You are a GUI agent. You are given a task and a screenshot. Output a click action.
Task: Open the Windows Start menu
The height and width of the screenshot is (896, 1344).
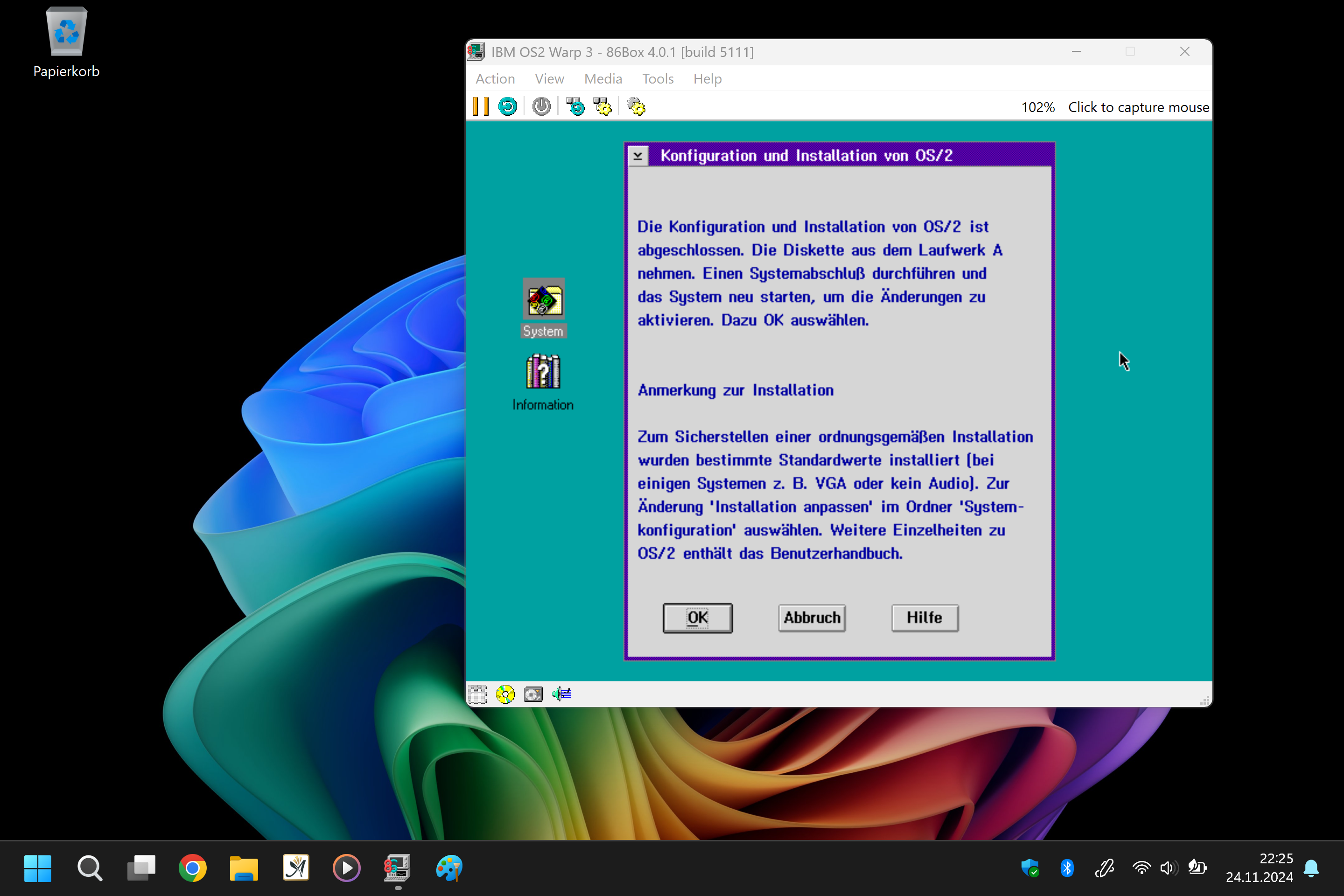pyautogui.click(x=38, y=868)
